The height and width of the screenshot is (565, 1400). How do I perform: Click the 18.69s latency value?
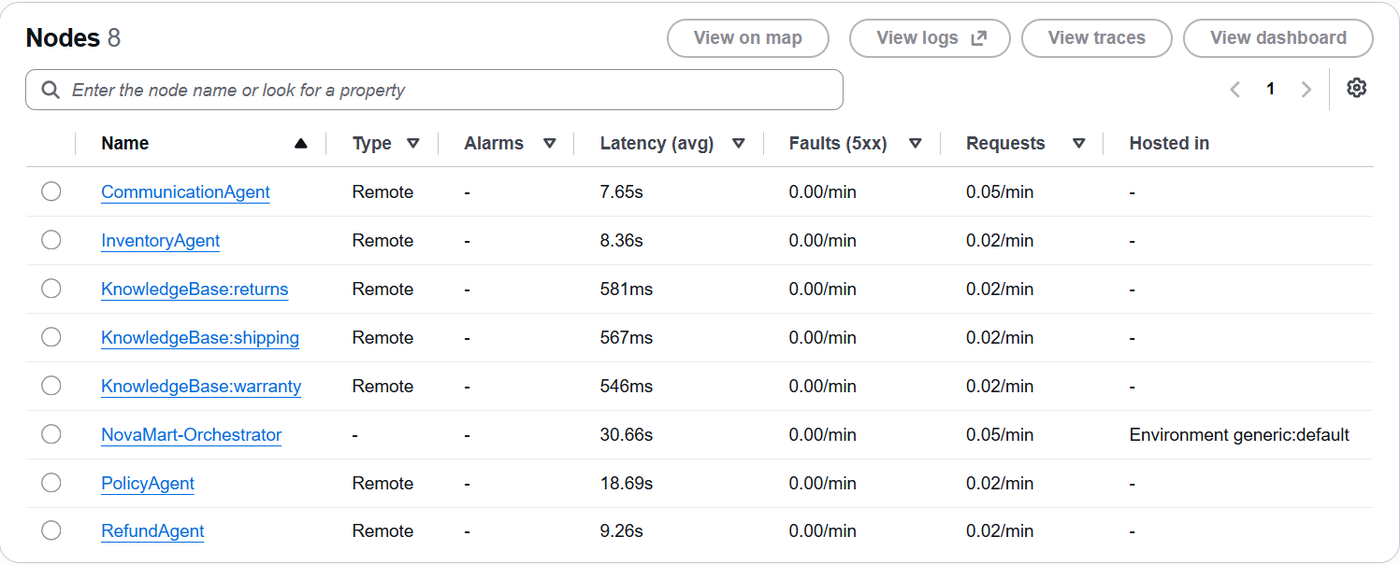626,483
